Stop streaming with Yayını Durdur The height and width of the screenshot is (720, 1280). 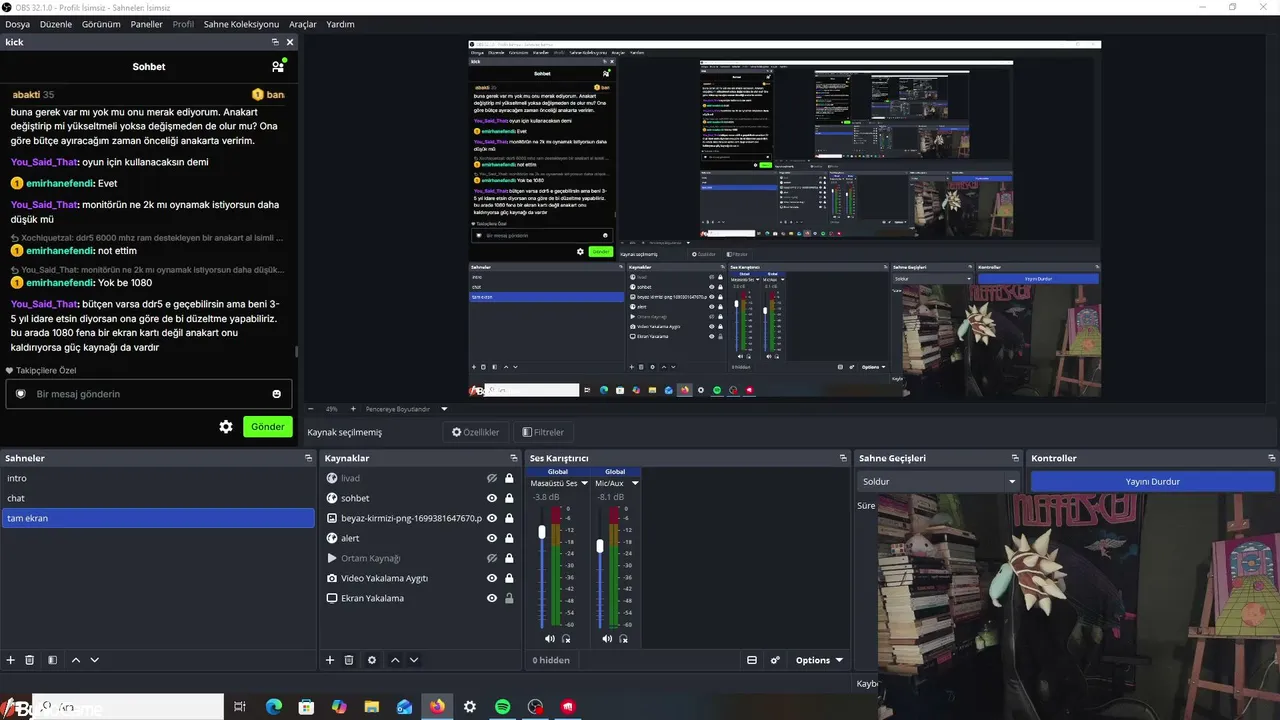1153,481
